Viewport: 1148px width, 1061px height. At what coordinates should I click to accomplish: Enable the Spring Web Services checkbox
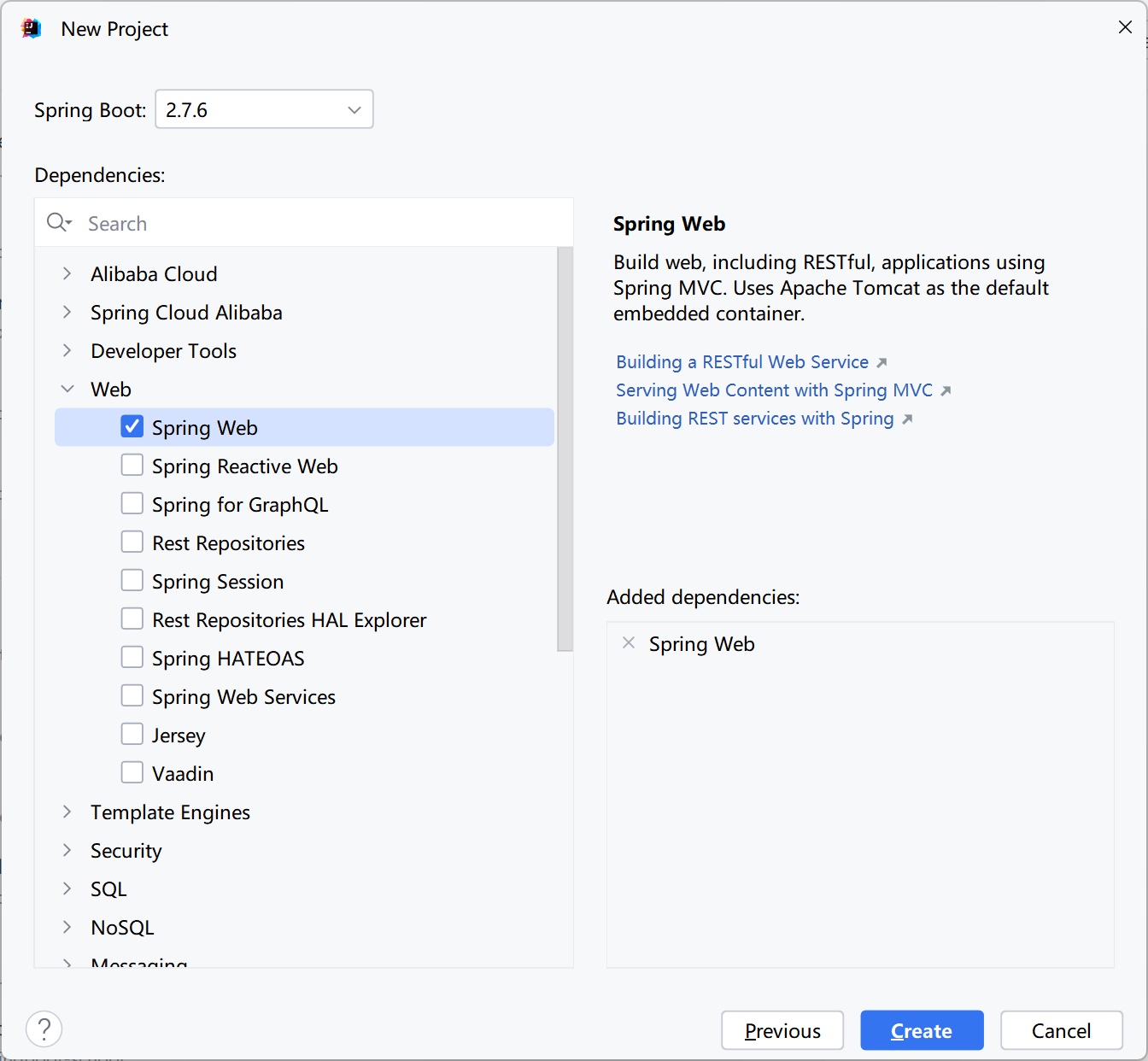[132, 695]
